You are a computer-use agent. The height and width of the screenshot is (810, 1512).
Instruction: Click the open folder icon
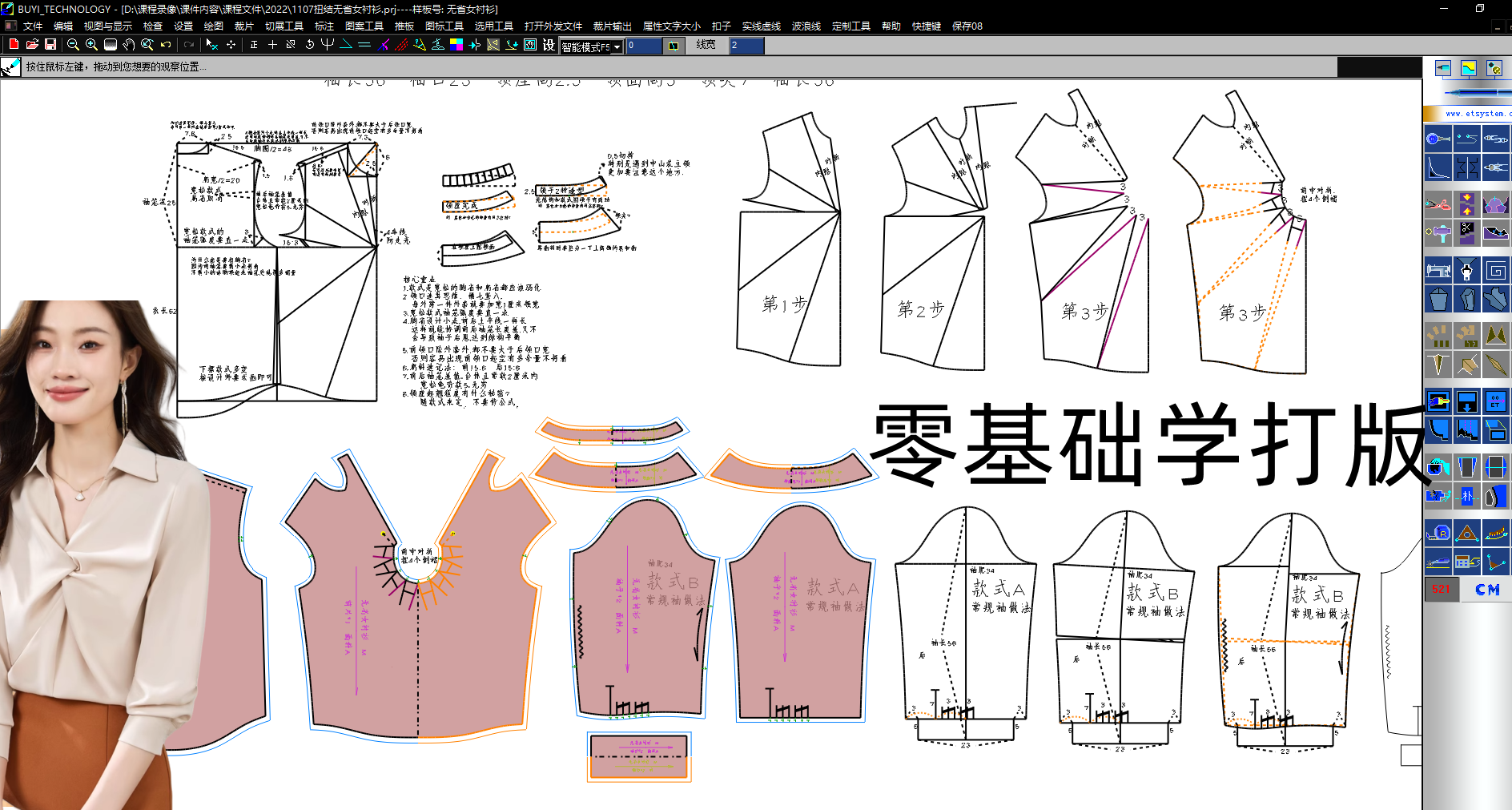32,45
